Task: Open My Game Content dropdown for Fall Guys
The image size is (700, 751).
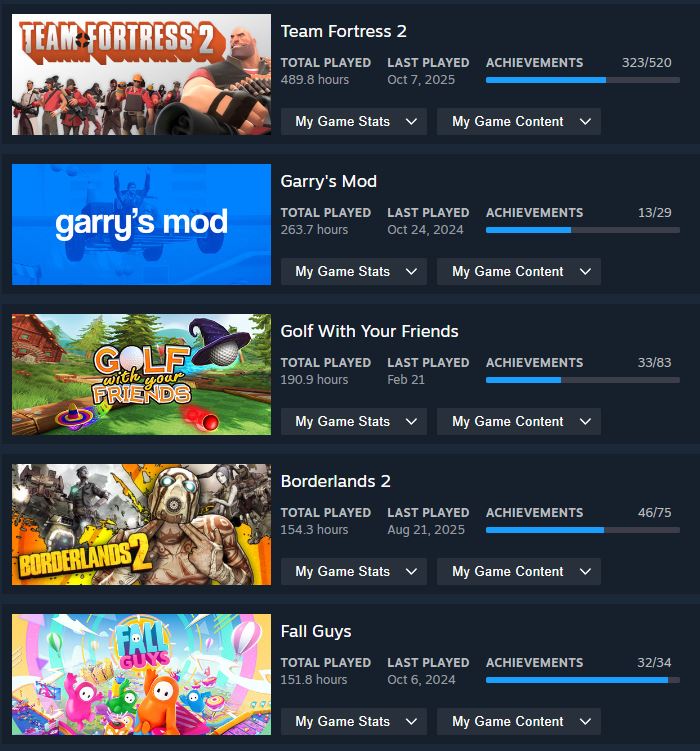Action: click(519, 721)
